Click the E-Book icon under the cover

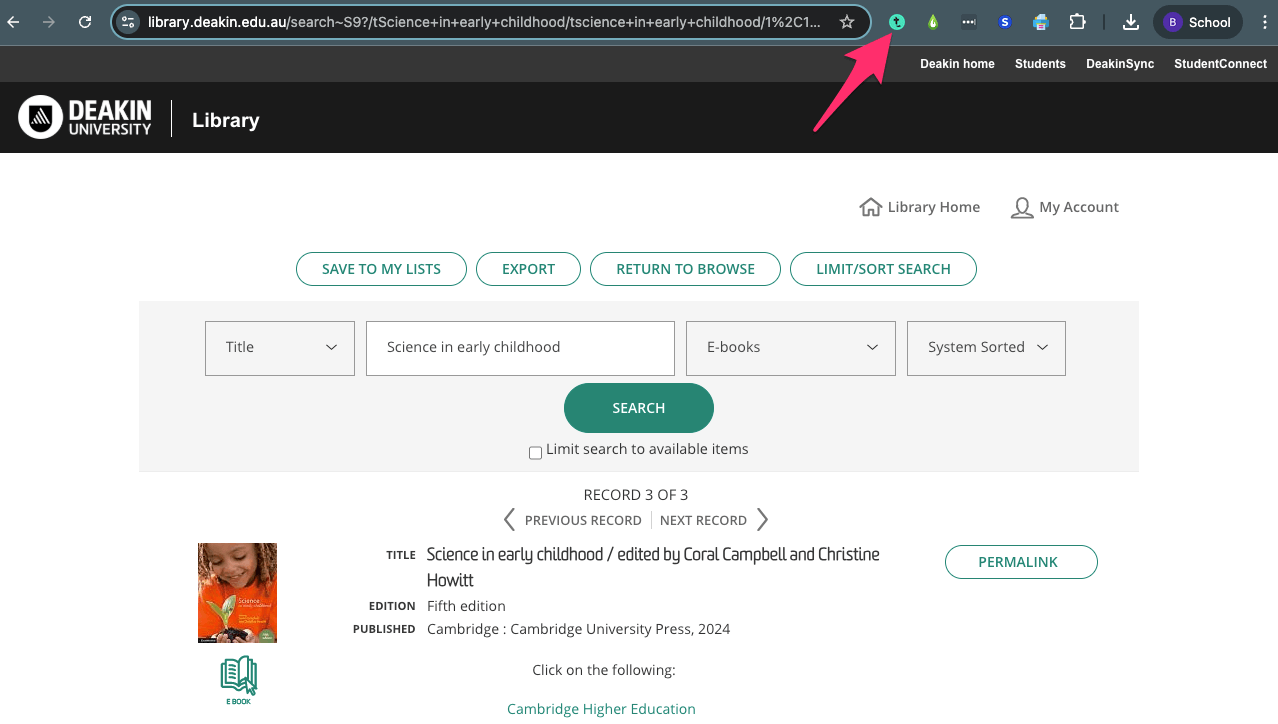point(238,680)
